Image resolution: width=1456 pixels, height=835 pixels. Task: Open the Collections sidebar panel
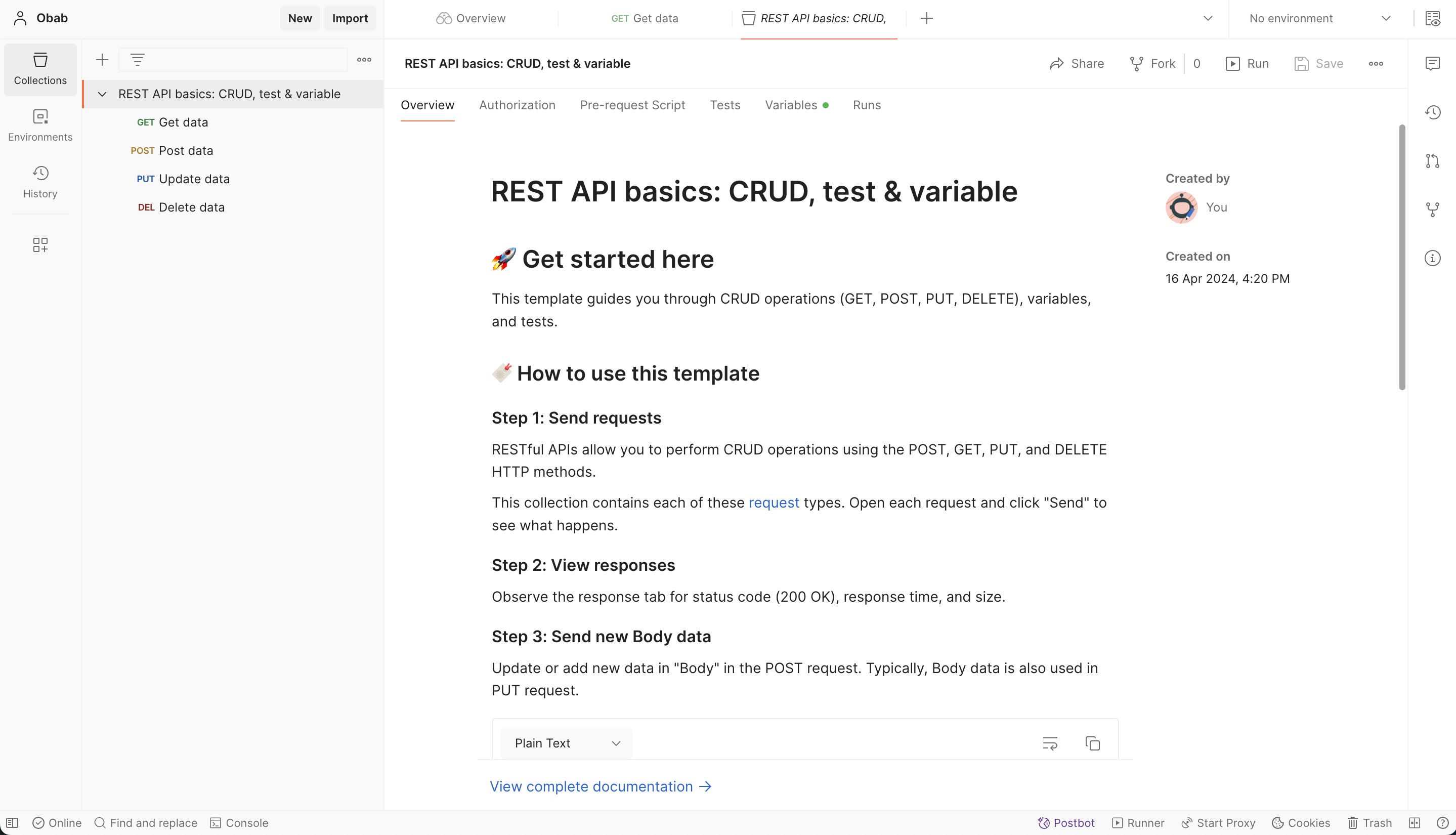[40, 69]
